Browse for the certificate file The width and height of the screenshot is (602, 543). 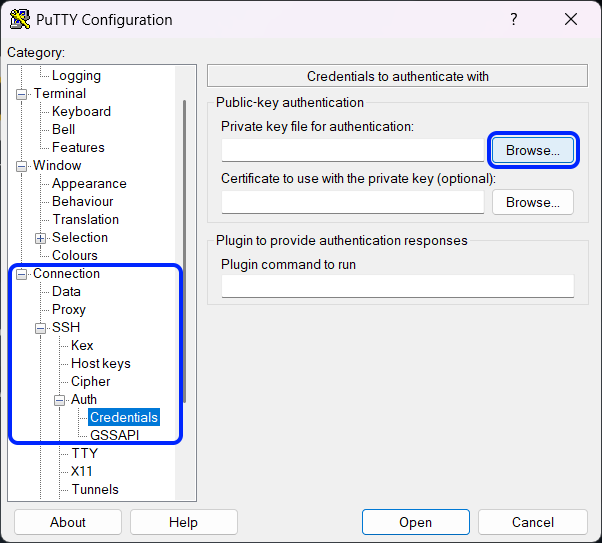(x=533, y=202)
